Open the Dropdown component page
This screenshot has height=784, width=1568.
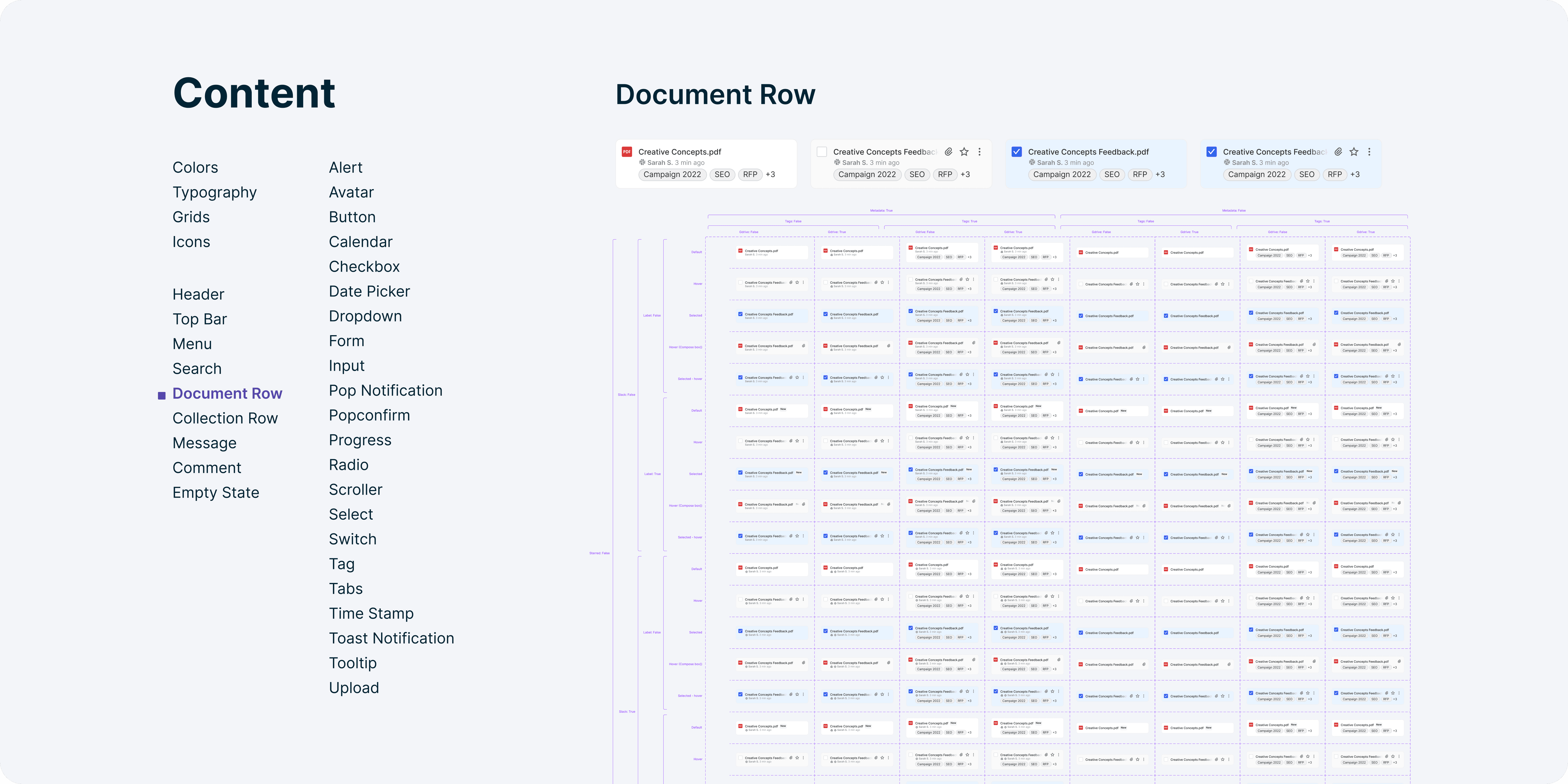point(365,316)
